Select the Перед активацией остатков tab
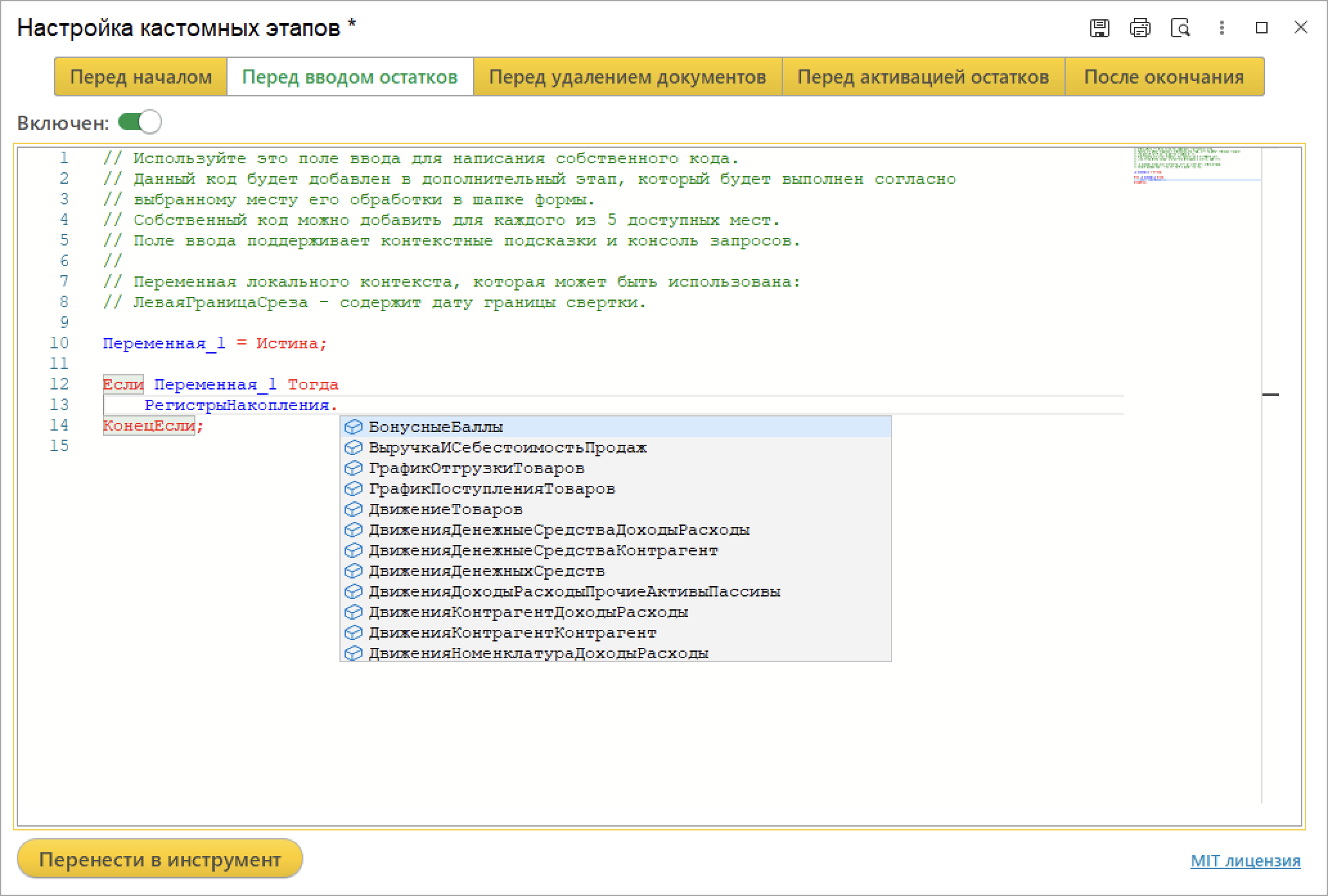 pos(923,77)
